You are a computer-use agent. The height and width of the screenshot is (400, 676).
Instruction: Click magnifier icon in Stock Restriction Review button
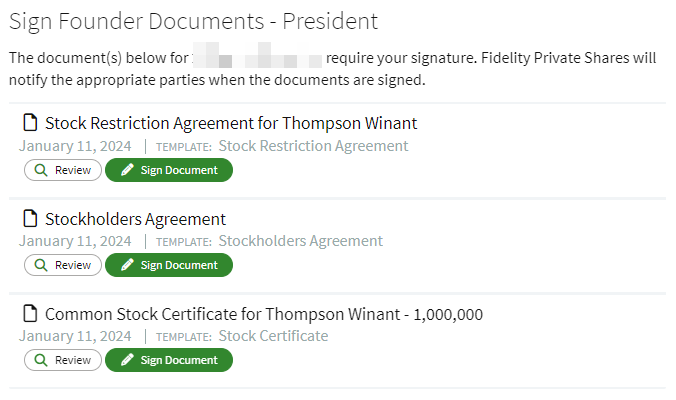coord(41,170)
